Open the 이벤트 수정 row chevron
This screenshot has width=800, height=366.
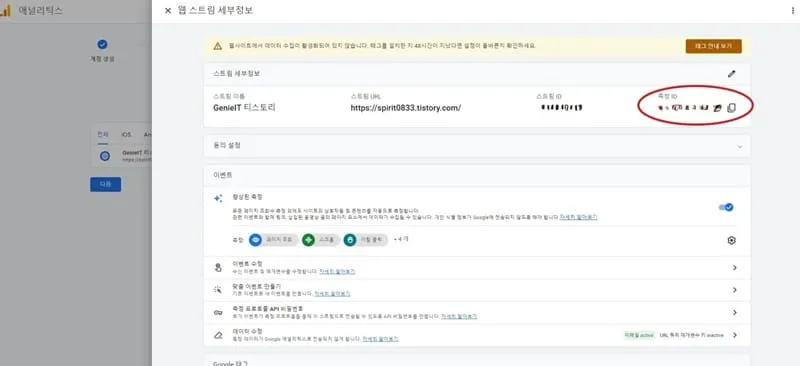734,267
